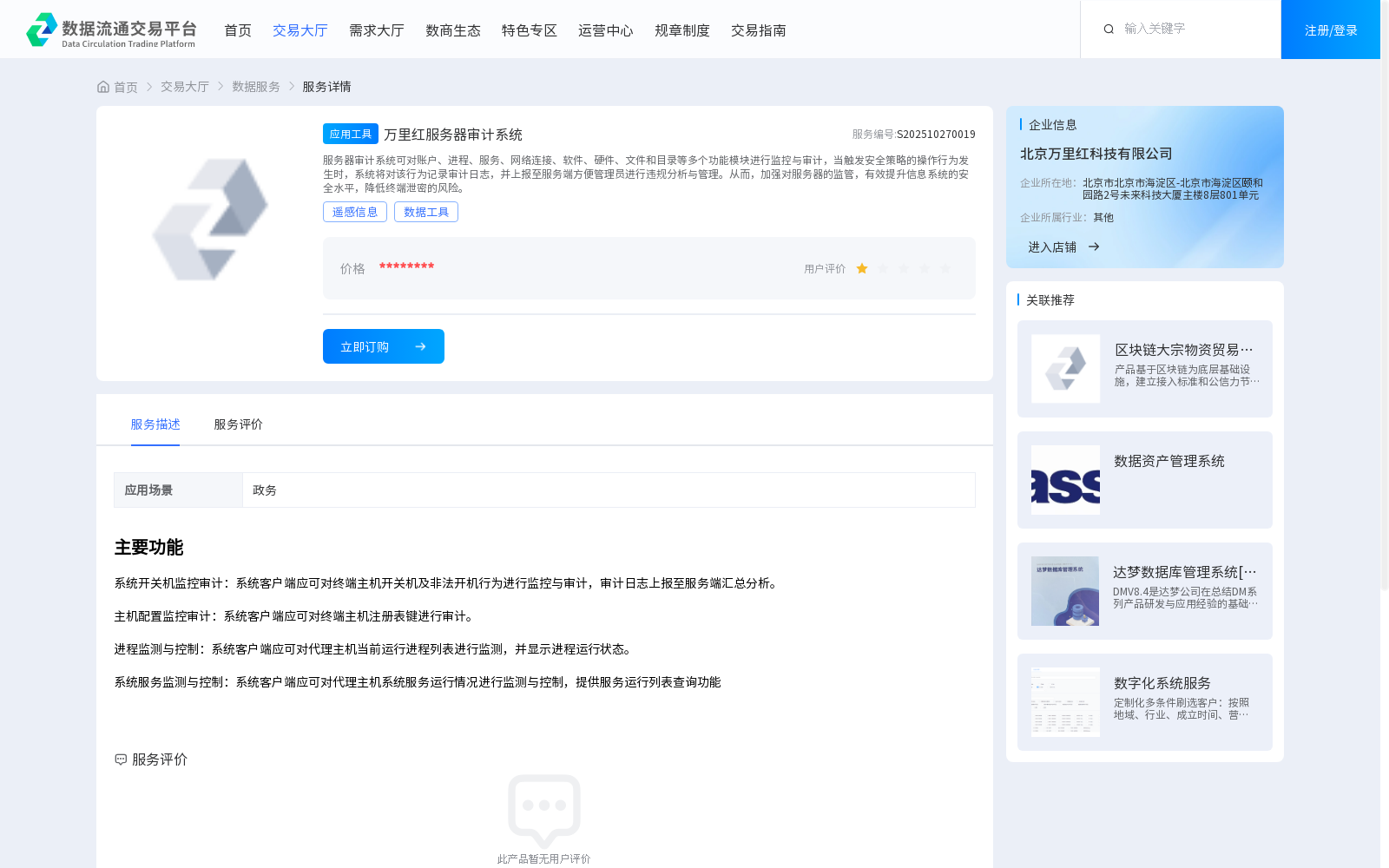Open 达梦数据库管理系统 thumbnail image

coord(1065,591)
